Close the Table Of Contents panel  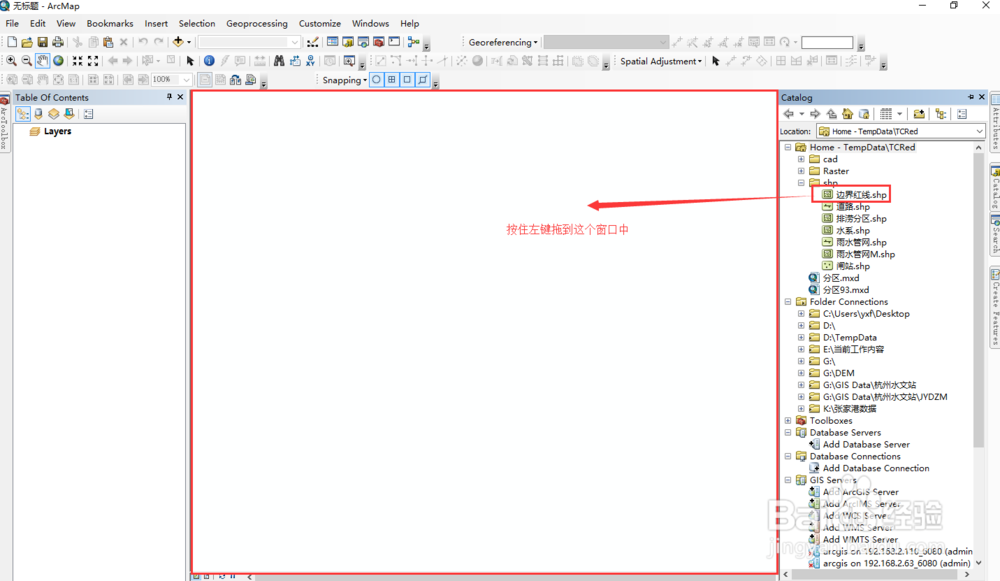click(180, 97)
